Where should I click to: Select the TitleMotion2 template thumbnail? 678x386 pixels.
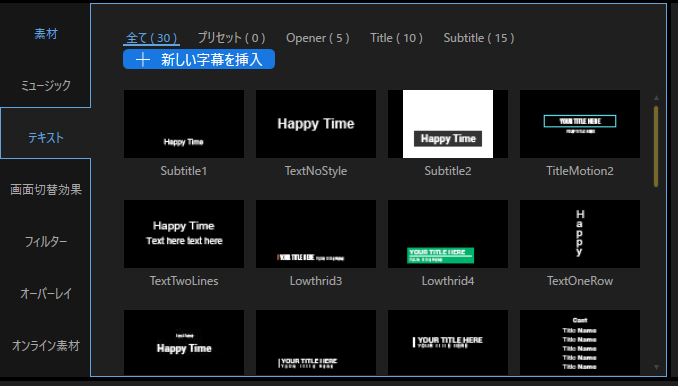580,124
